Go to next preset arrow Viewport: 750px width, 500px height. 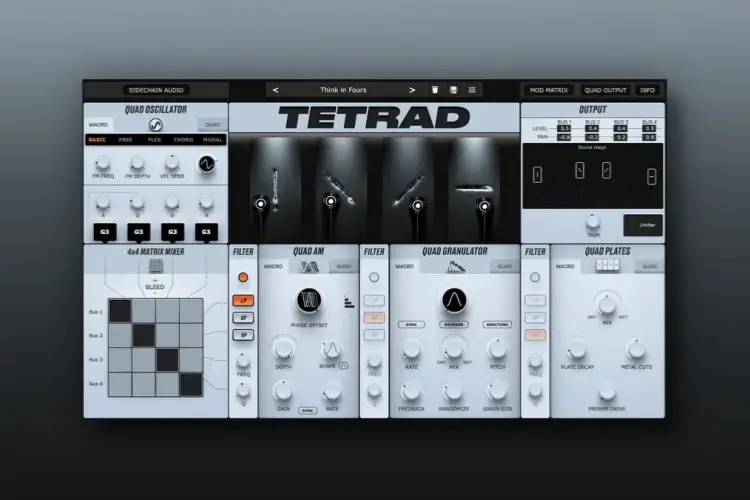[x=412, y=90]
